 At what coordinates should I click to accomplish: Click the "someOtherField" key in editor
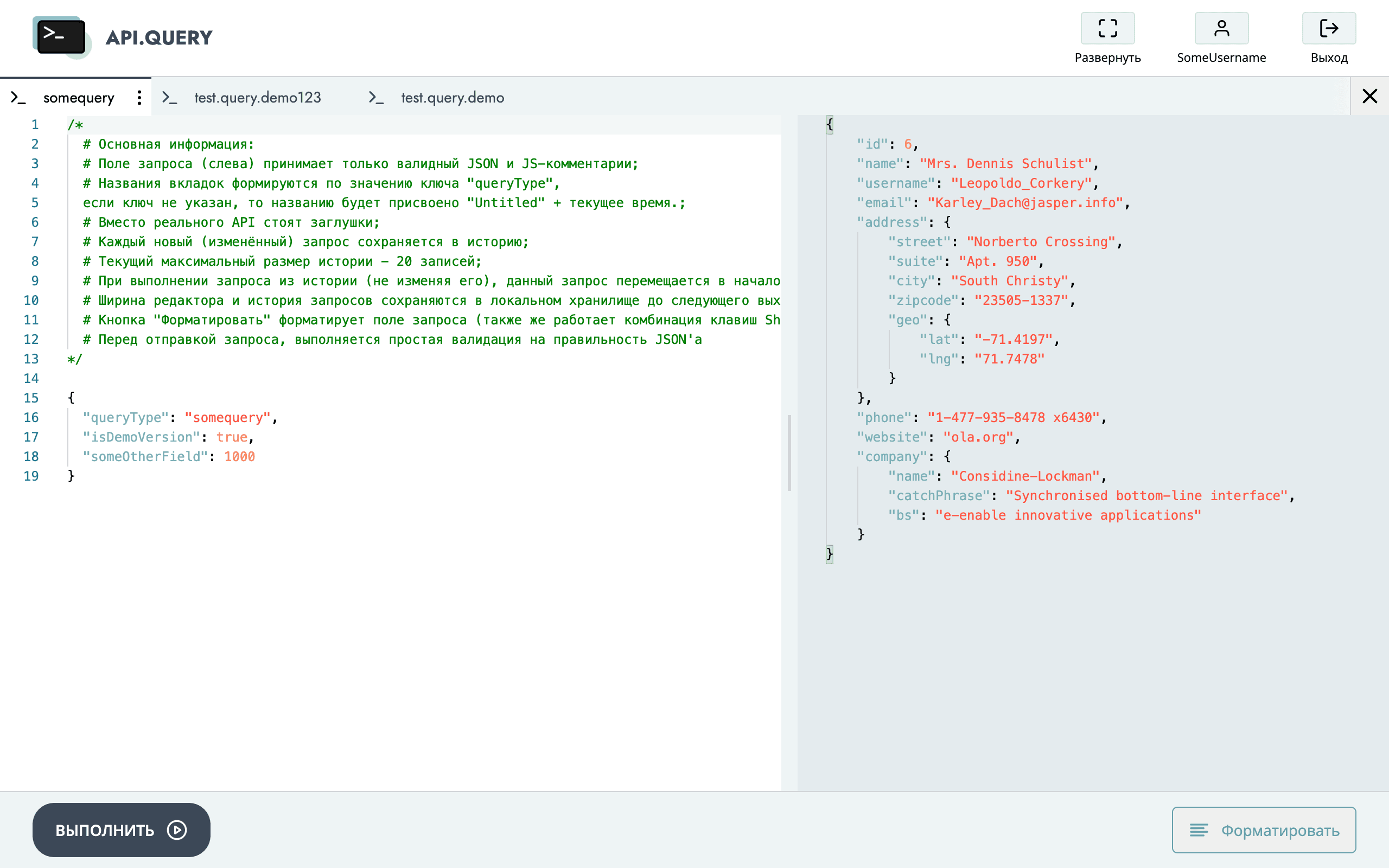click(x=145, y=456)
